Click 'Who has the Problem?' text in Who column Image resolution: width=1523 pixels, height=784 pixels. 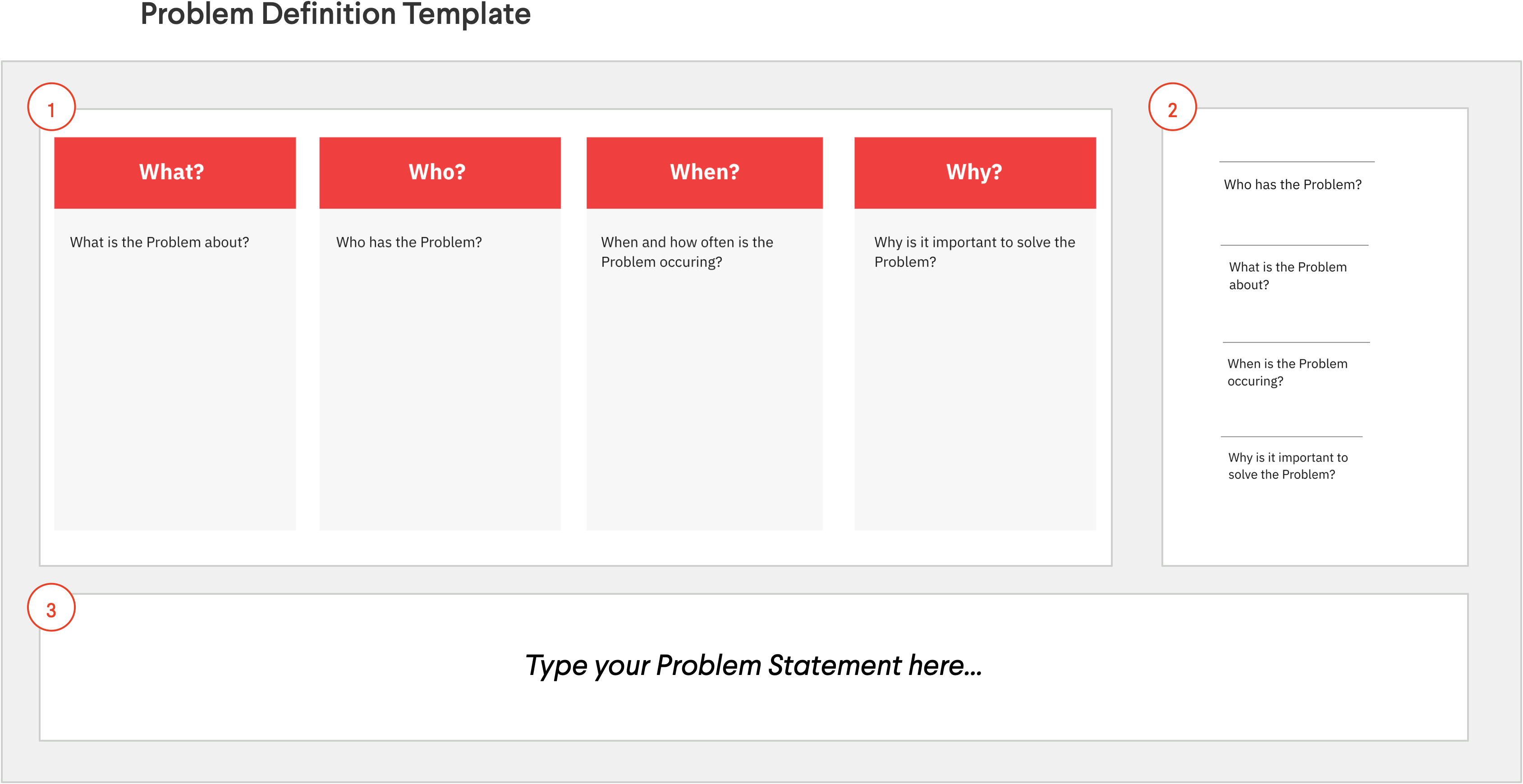tap(408, 242)
